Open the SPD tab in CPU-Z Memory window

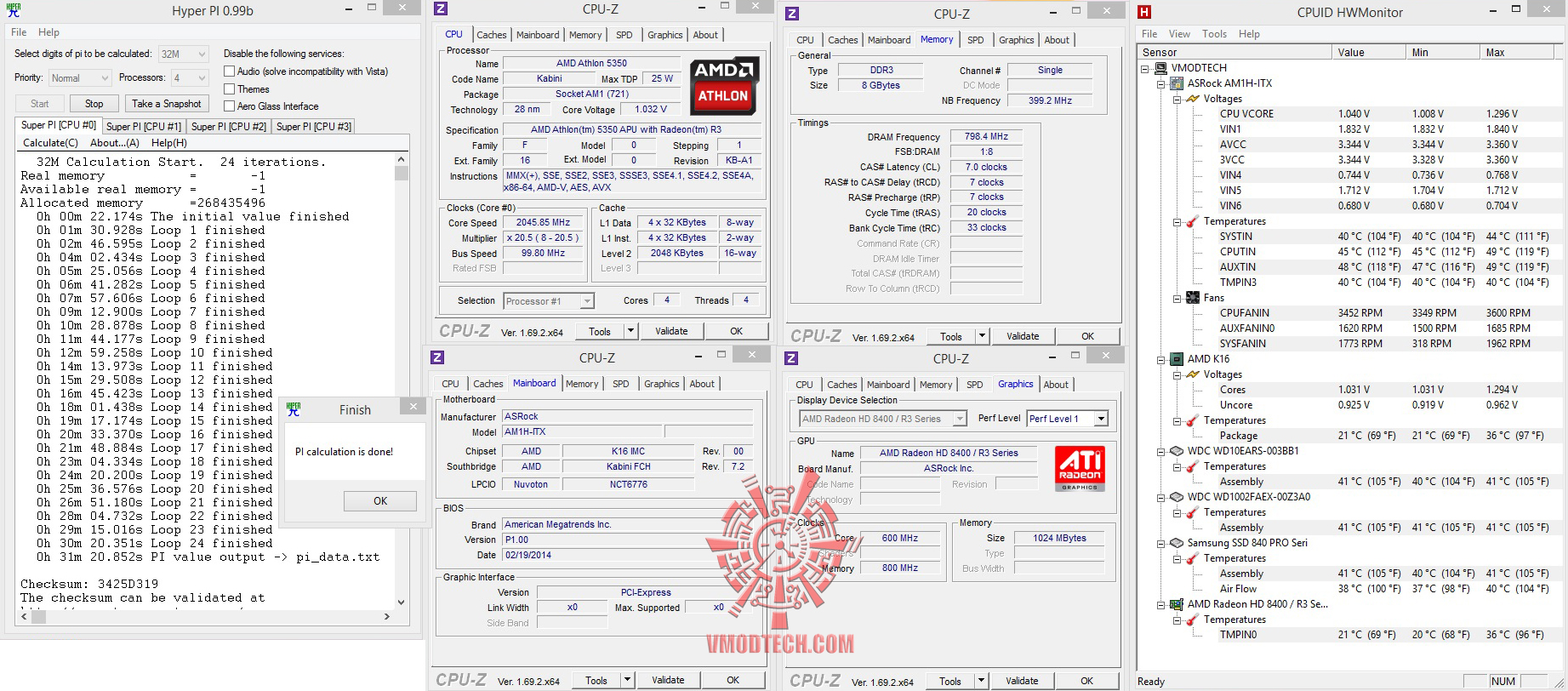(x=976, y=40)
